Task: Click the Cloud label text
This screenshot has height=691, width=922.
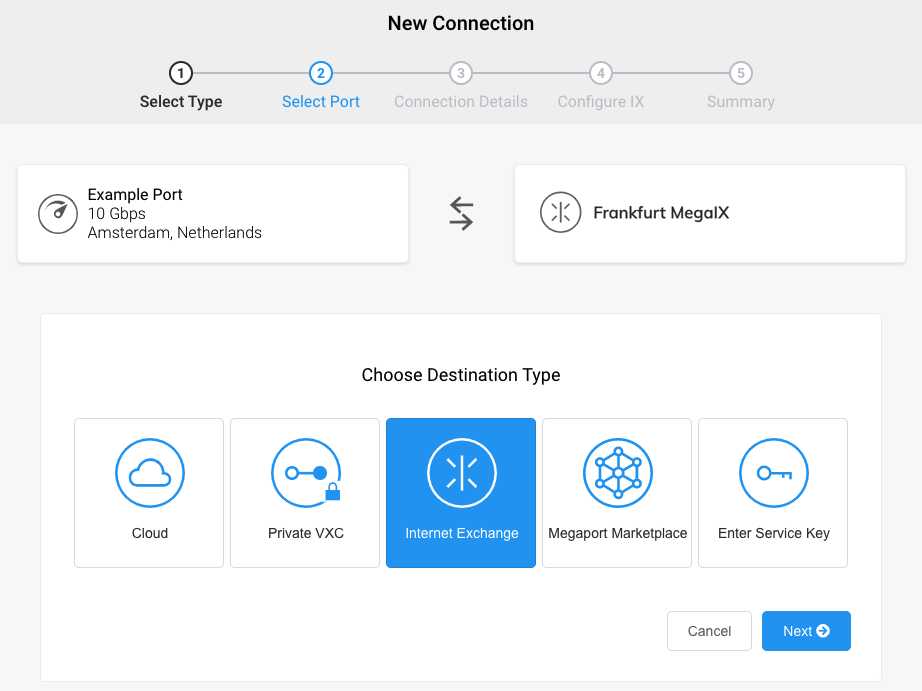Action: 150,533
